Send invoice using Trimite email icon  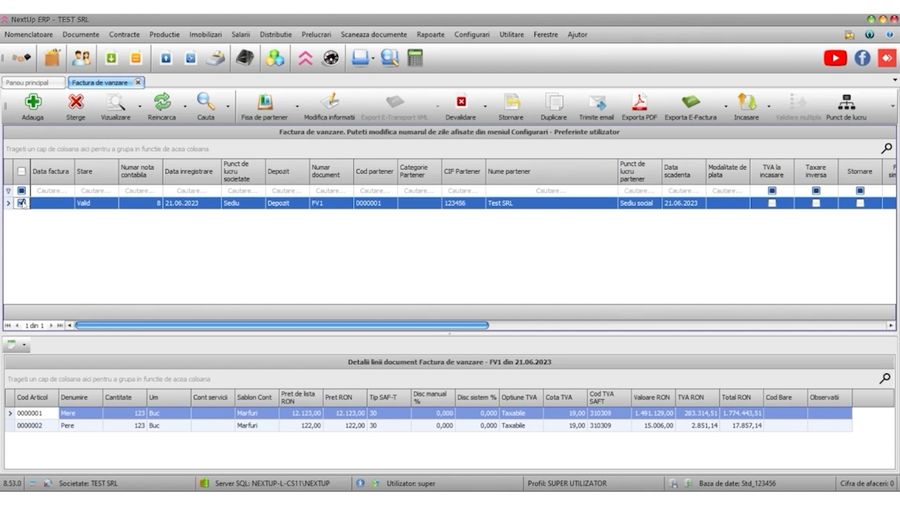tap(597, 102)
